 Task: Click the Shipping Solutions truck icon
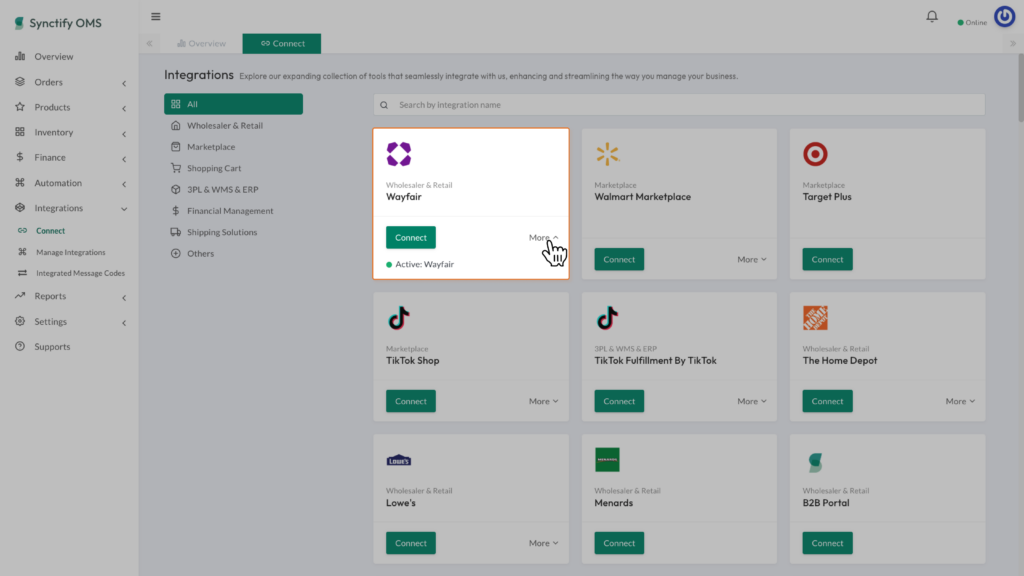click(176, 232)
